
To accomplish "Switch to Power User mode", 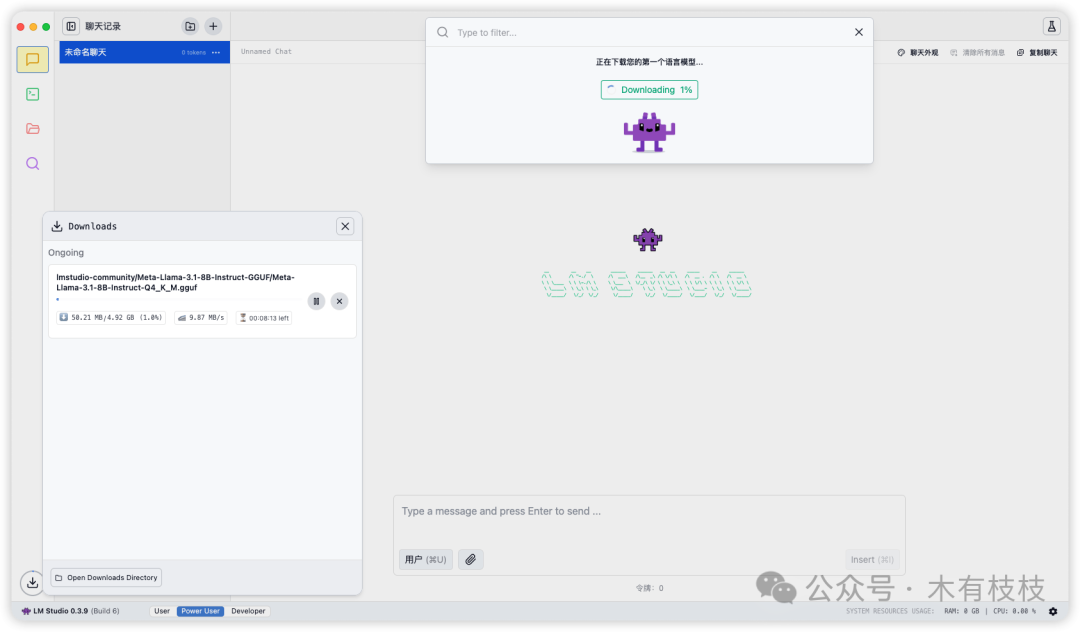I will click(x=200, y=611).
